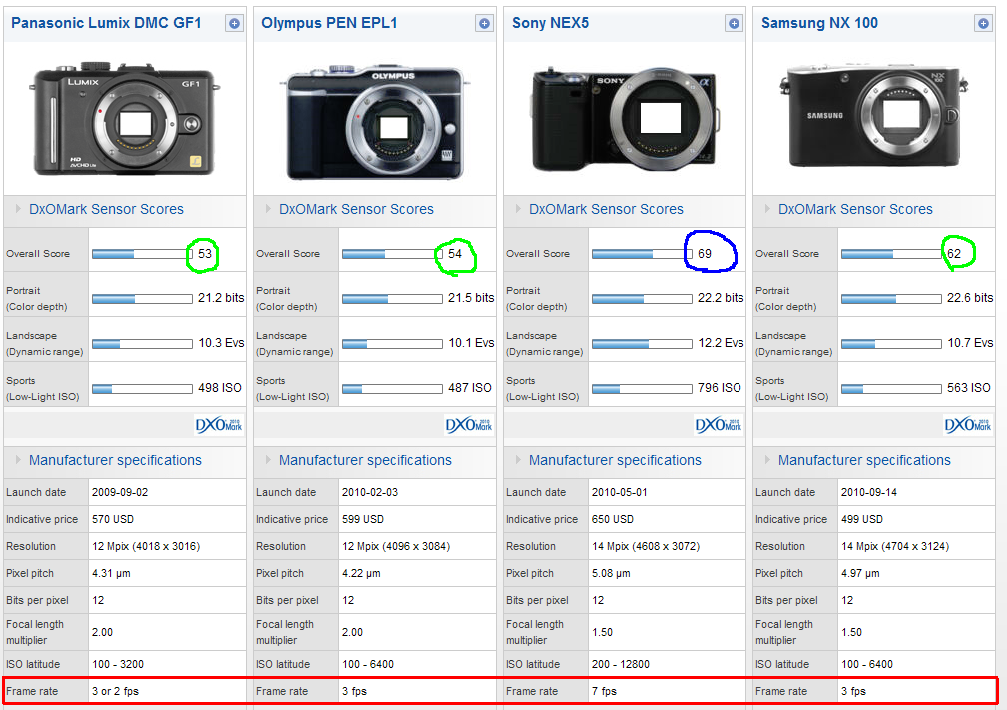Click the '570 USD' indicative price
This screenshot has width=1007, height=710.
click(113, 519)
